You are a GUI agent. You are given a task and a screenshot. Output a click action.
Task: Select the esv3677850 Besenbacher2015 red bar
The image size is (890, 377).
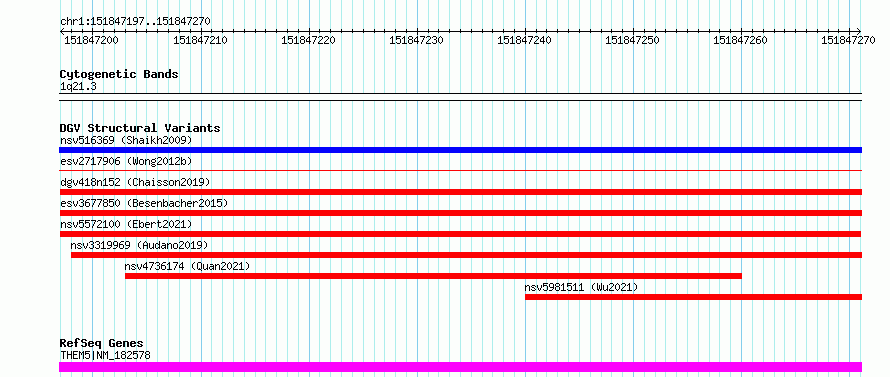tap(460, 213)
